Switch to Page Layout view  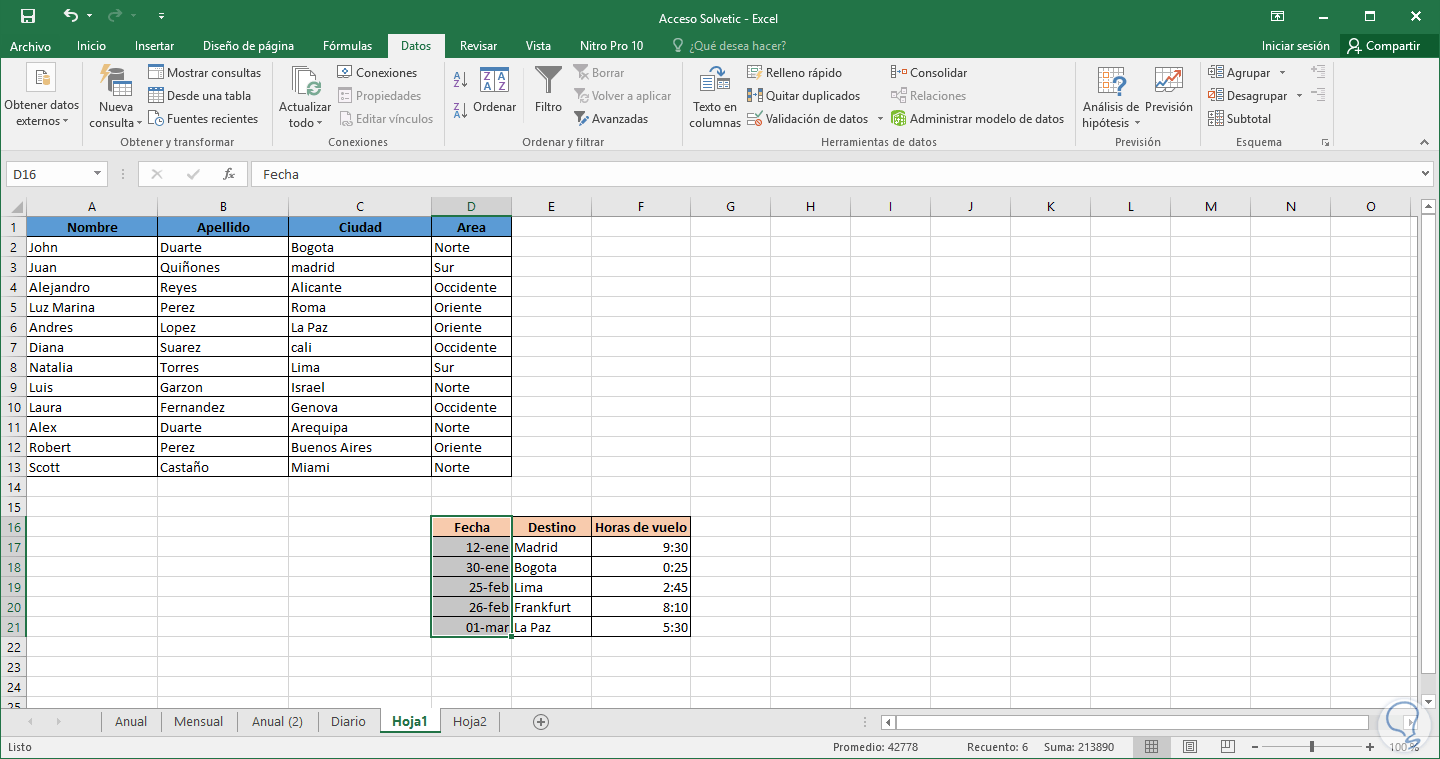click(1189, 747)
